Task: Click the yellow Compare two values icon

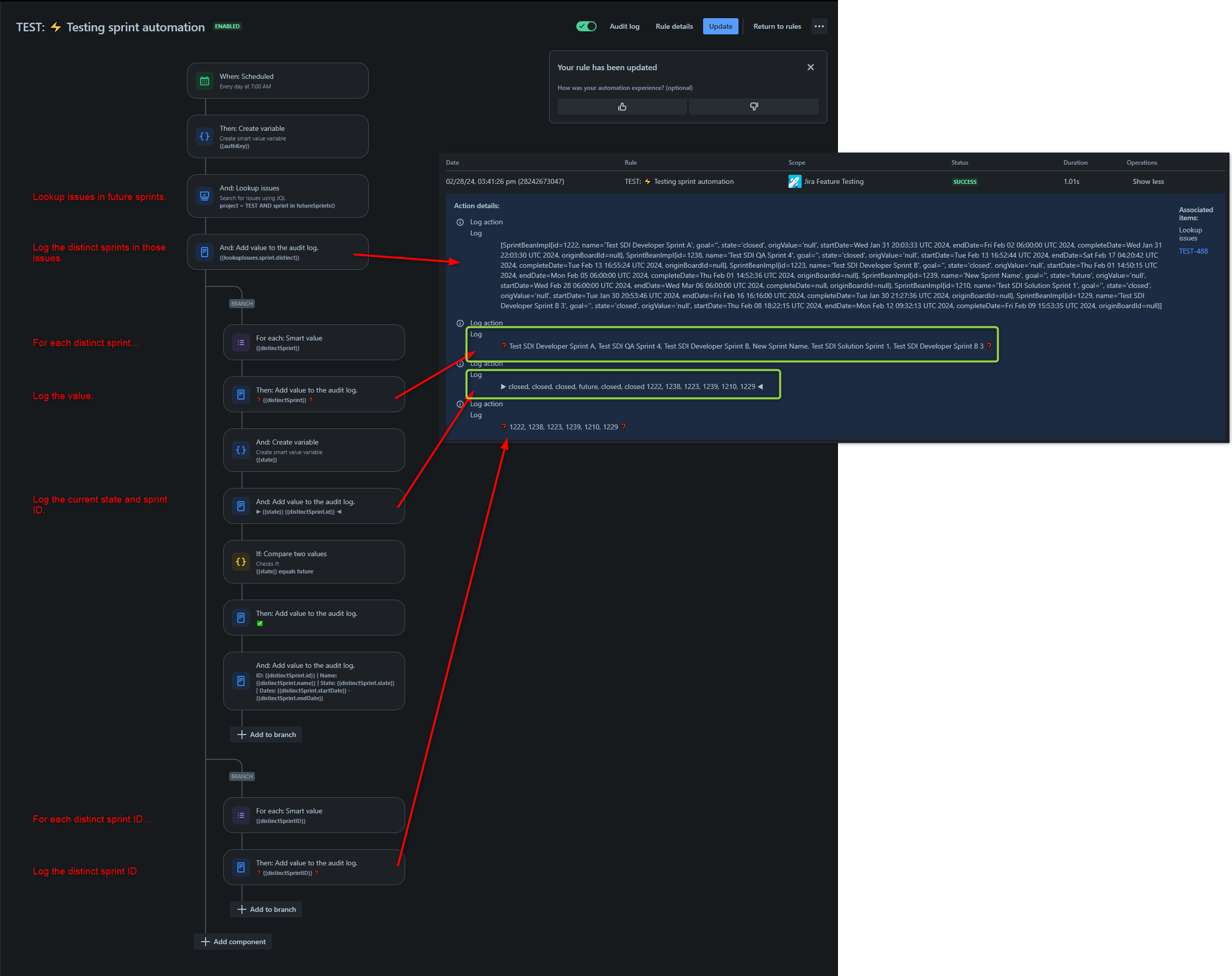Action: coord(241,562)
